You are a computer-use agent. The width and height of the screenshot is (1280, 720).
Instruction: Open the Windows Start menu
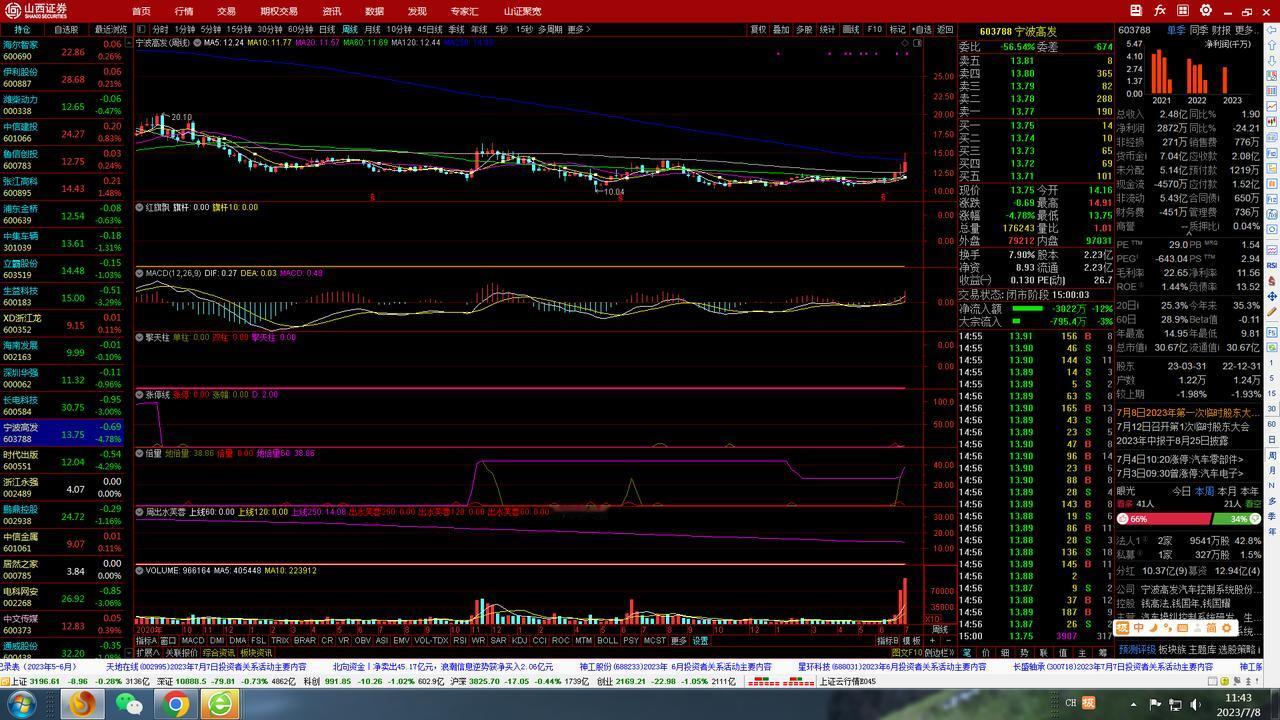pyautogui.click(x=20, y=704)
